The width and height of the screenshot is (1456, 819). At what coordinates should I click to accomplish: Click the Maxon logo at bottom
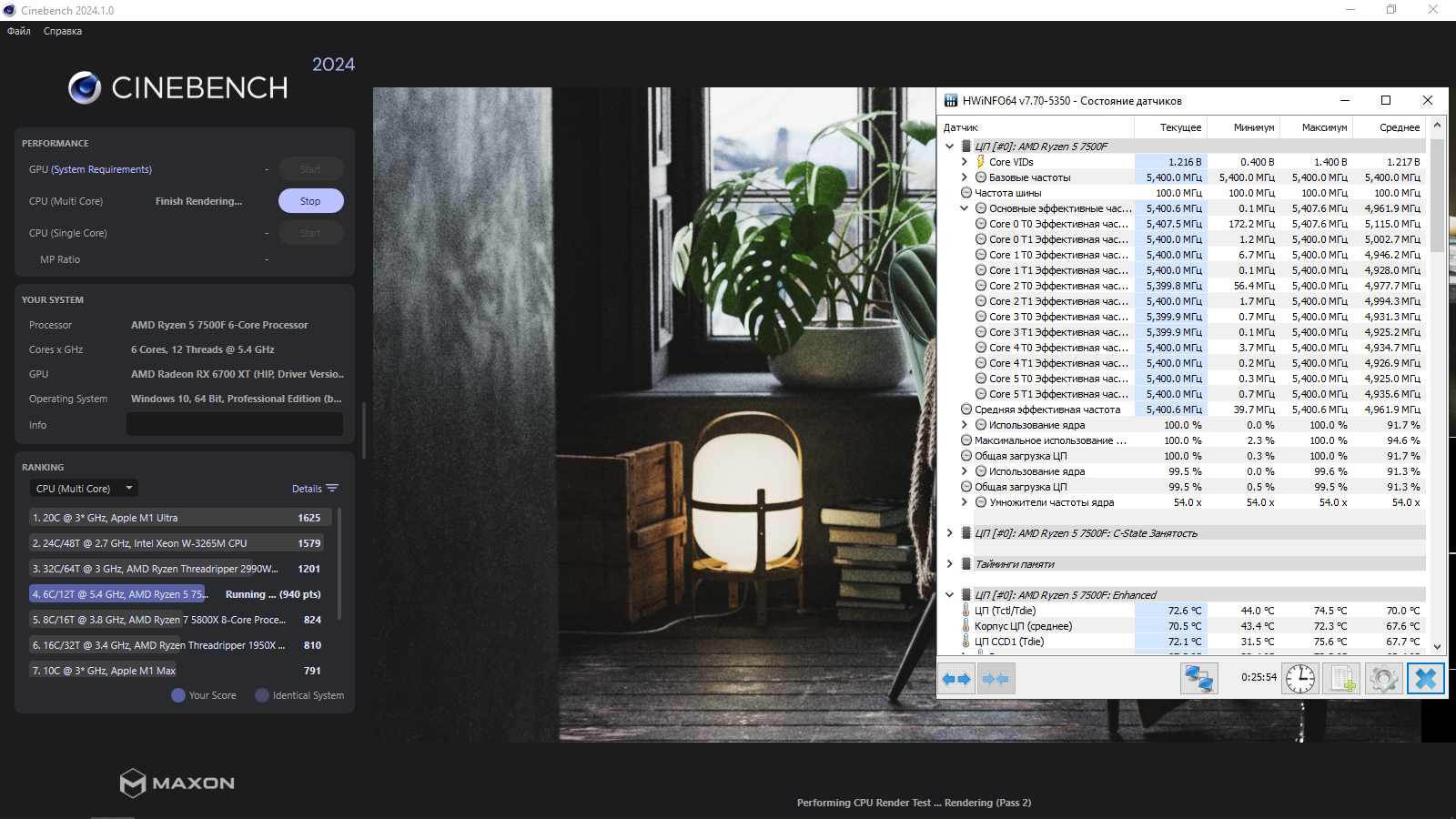pos(177,783)
